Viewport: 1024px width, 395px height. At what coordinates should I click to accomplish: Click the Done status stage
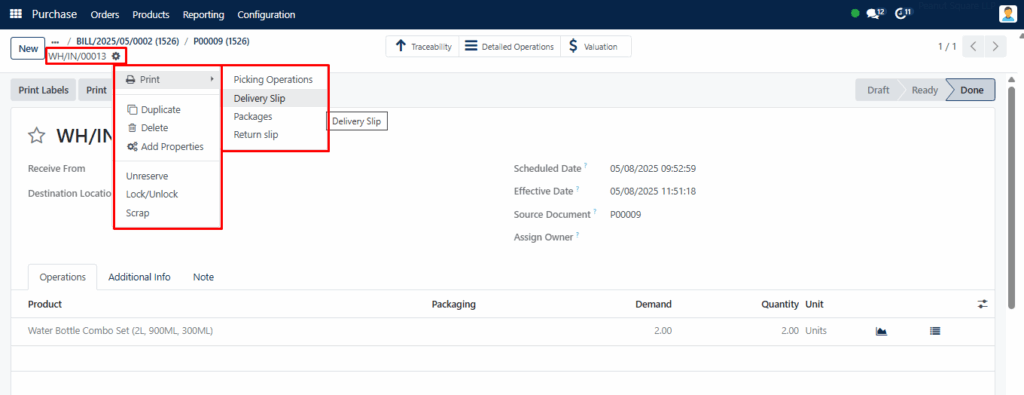tap(972, 90)
